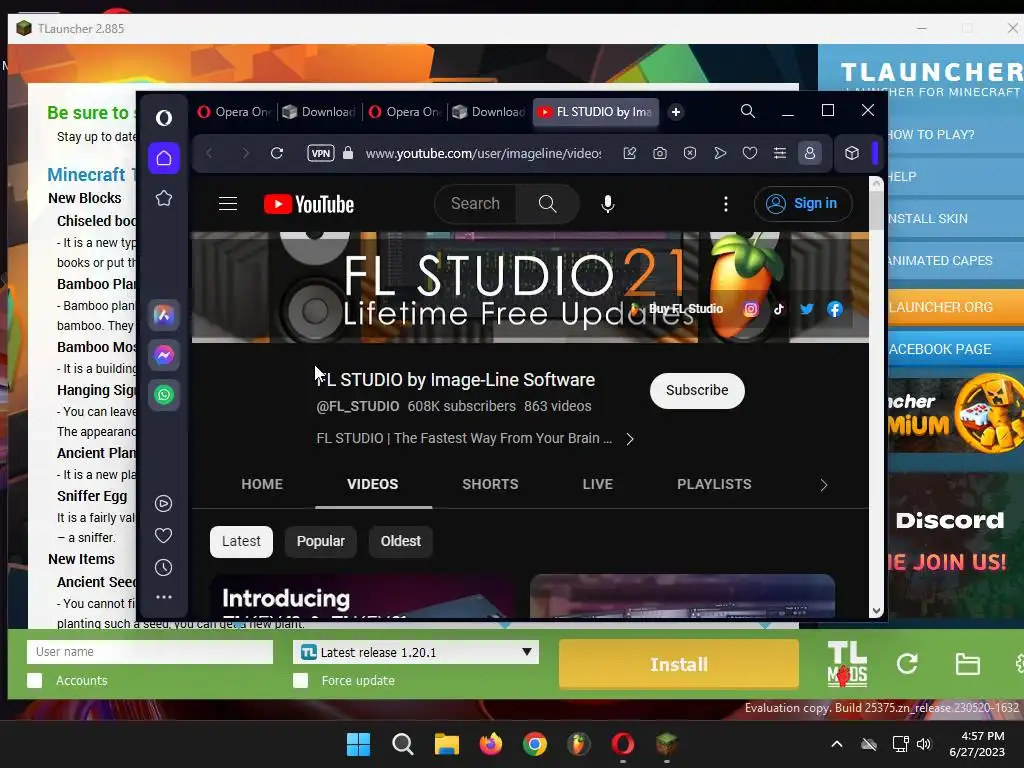Open Opera tab search magnifier
1024x768 pixels.
point(748,112)
